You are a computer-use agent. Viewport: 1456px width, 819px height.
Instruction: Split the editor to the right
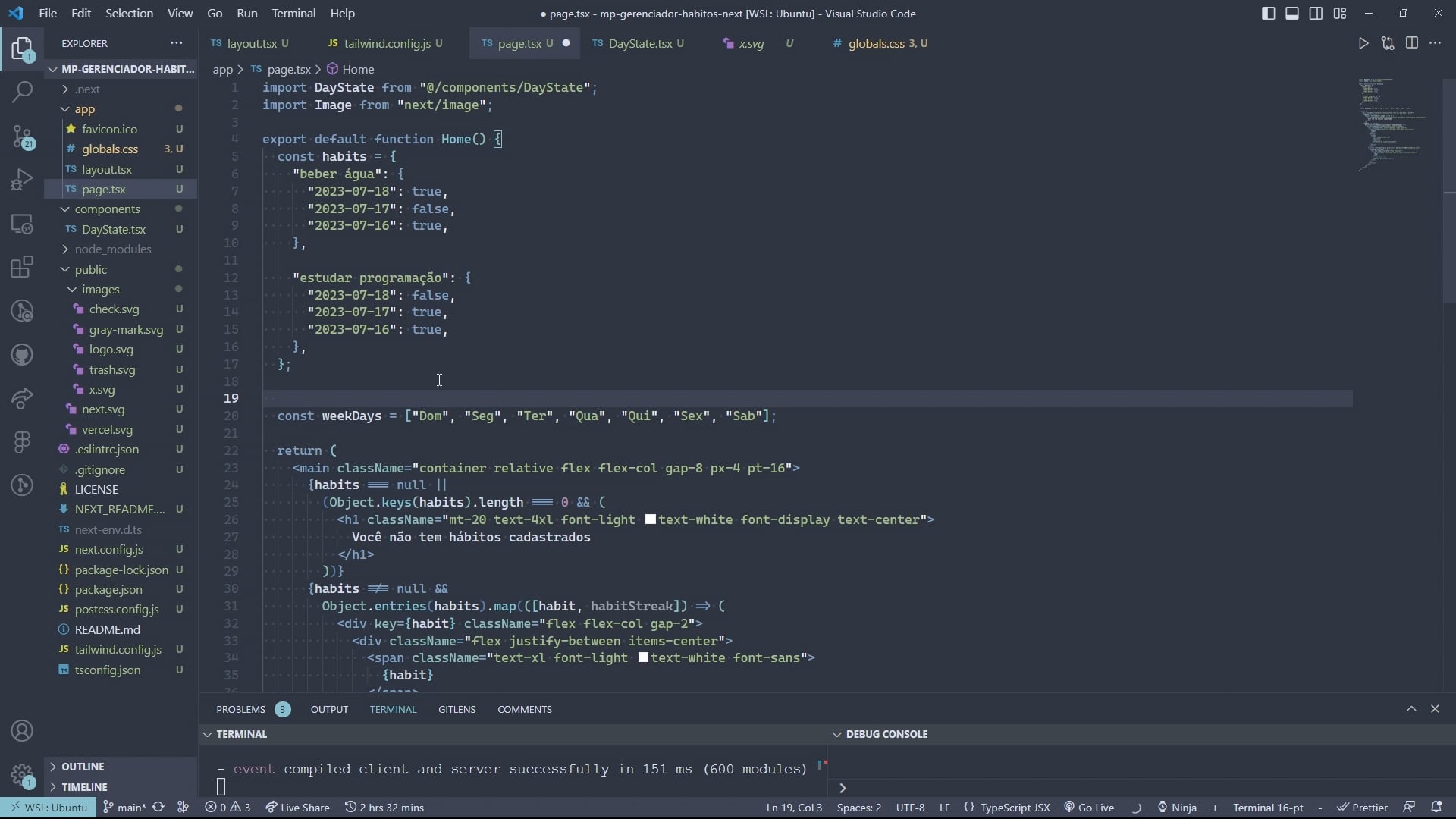[1411, 43]
